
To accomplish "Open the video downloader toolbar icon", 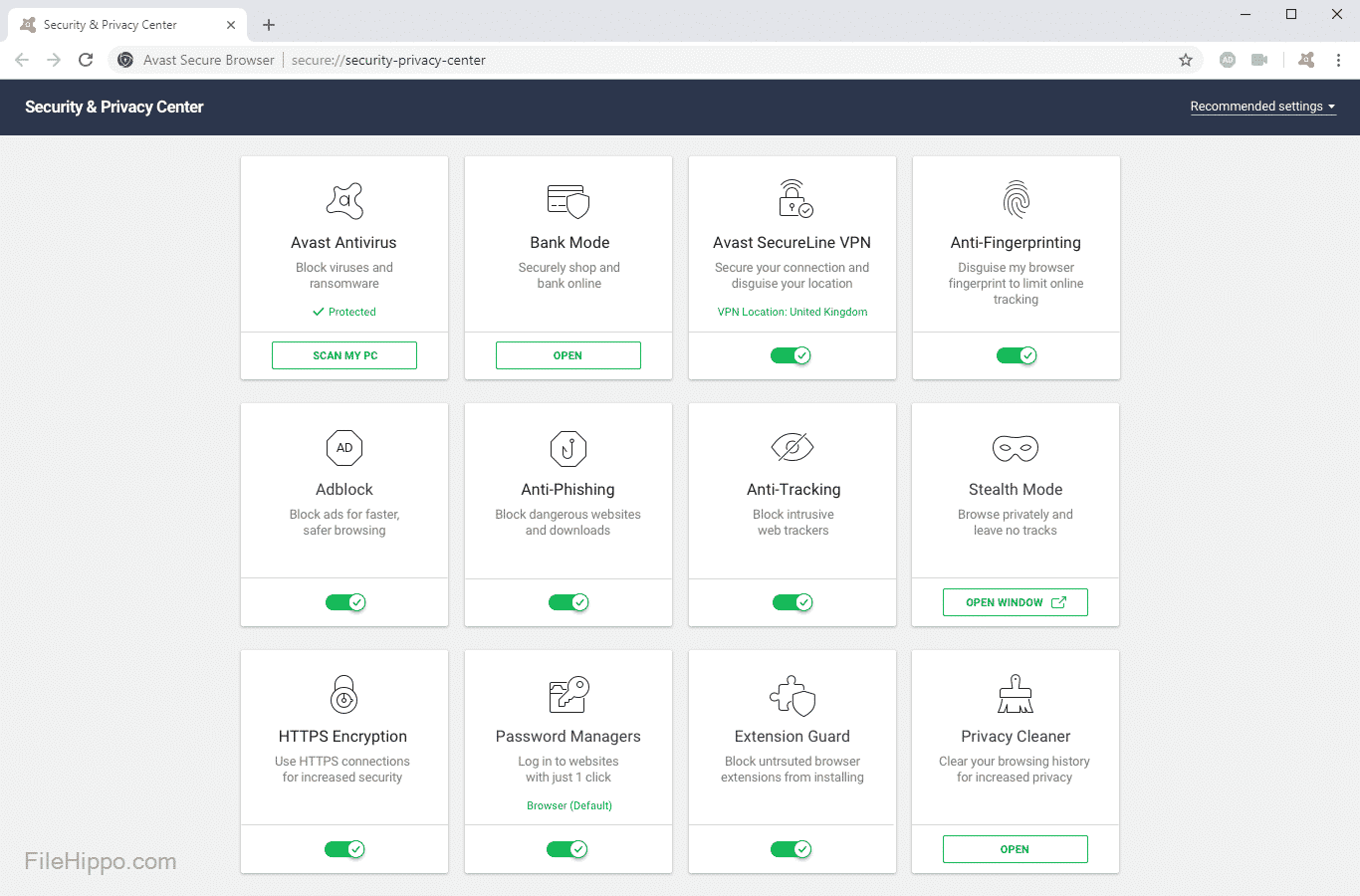I will (x=1259, y=60).
